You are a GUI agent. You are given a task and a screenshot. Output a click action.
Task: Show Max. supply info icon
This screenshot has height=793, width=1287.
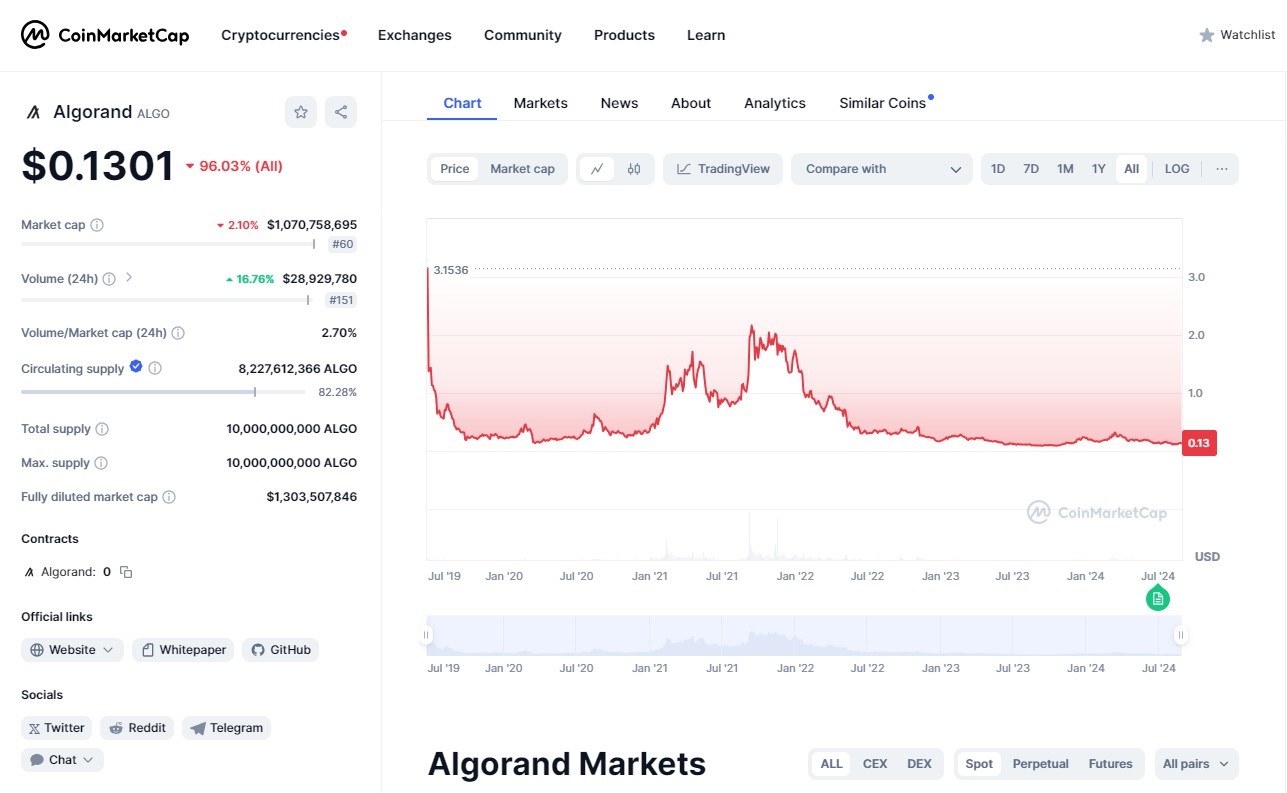coord(100,463)
